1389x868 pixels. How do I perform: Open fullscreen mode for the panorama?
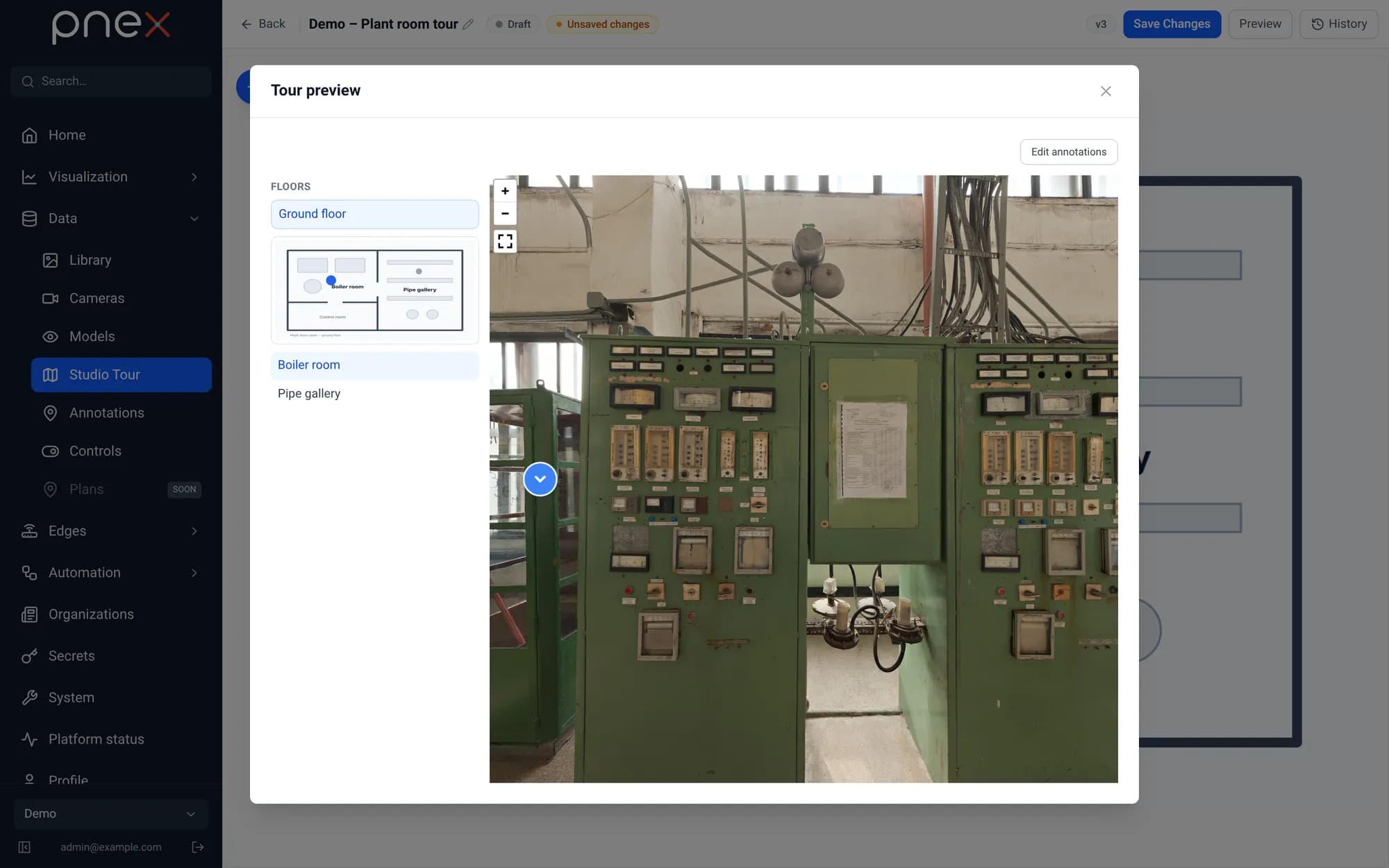505,241
